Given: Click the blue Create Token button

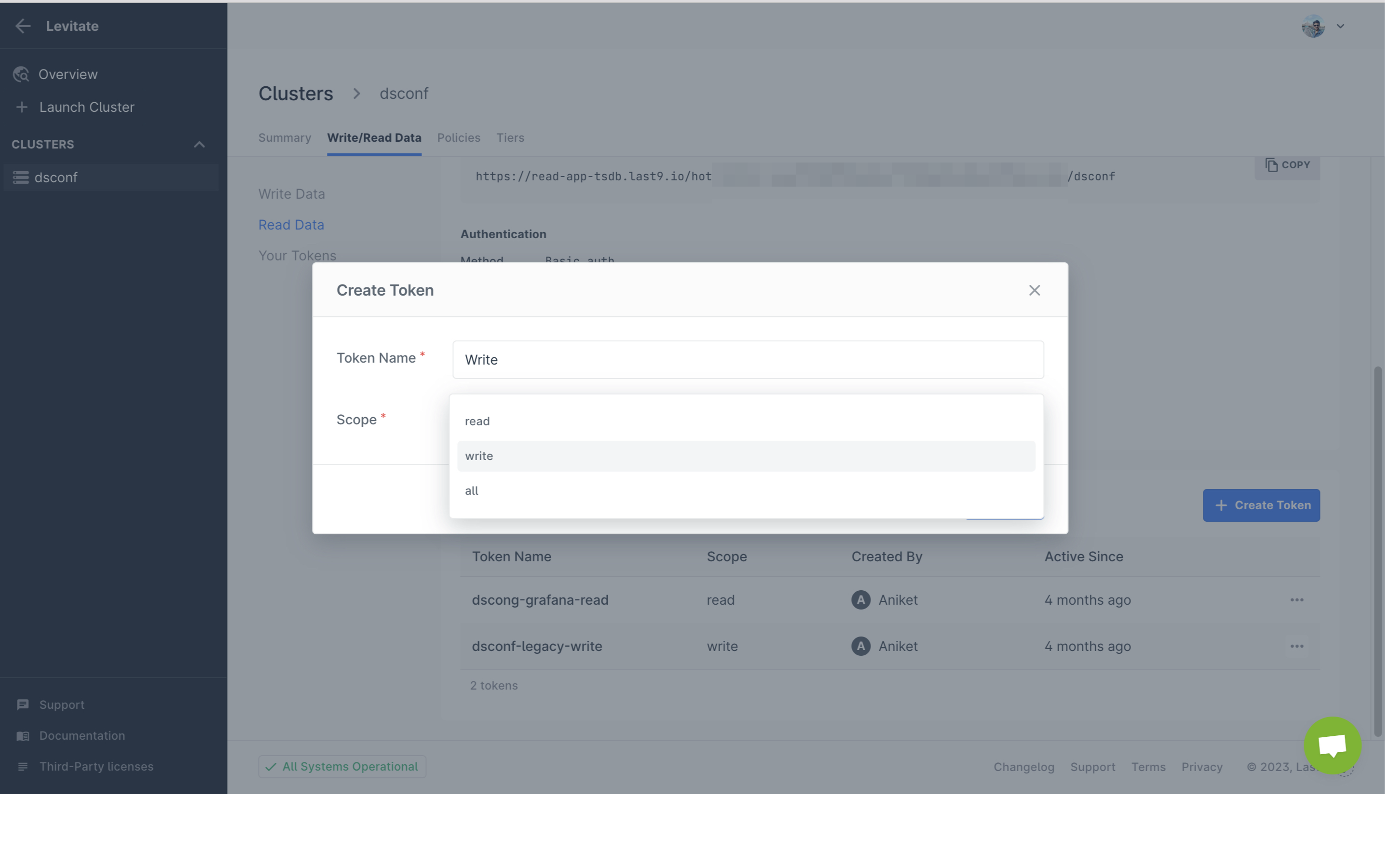Looking at the screenshot, I should click(1261, 505).
